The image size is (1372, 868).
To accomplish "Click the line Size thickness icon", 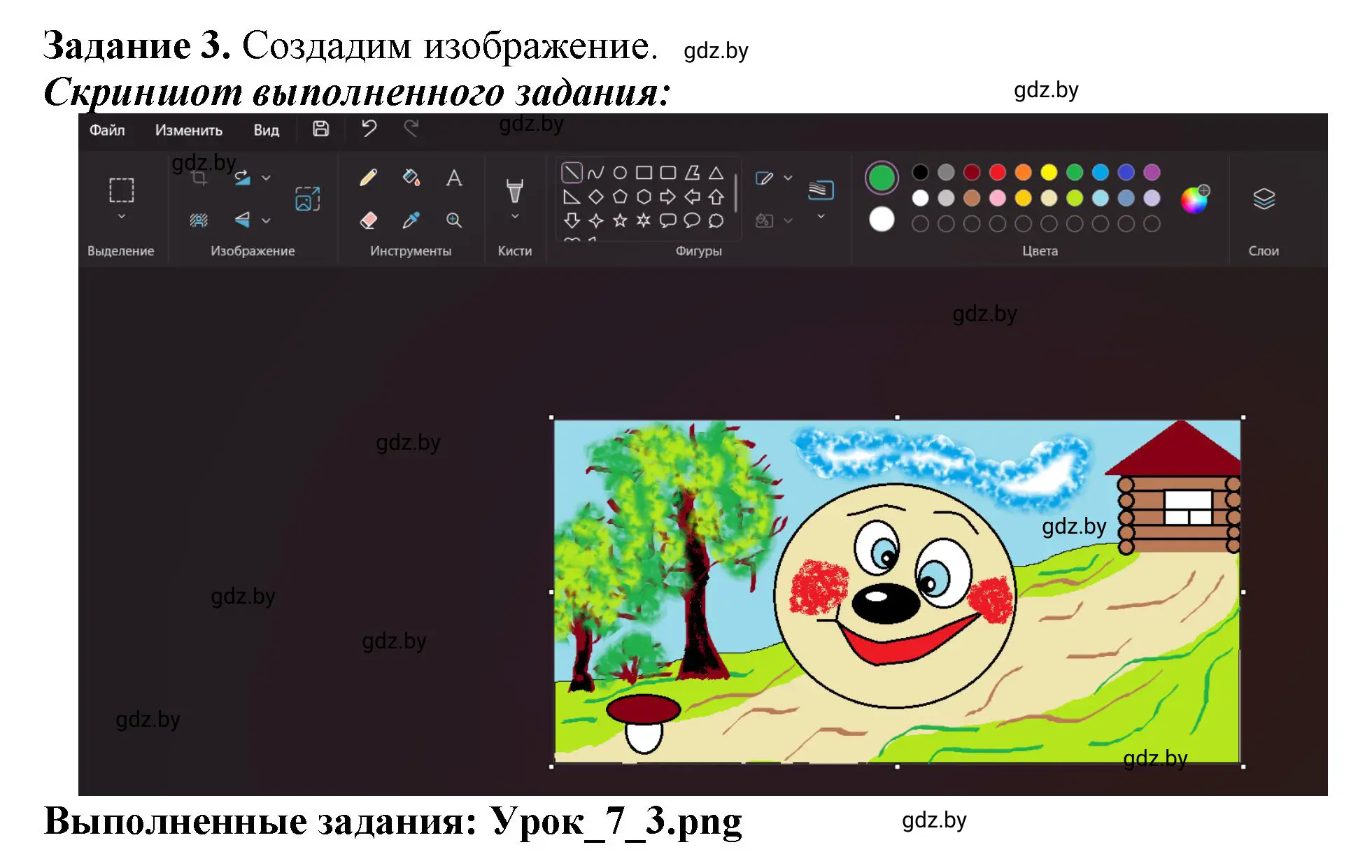I will pyautogui.click(x=821, y=190).
